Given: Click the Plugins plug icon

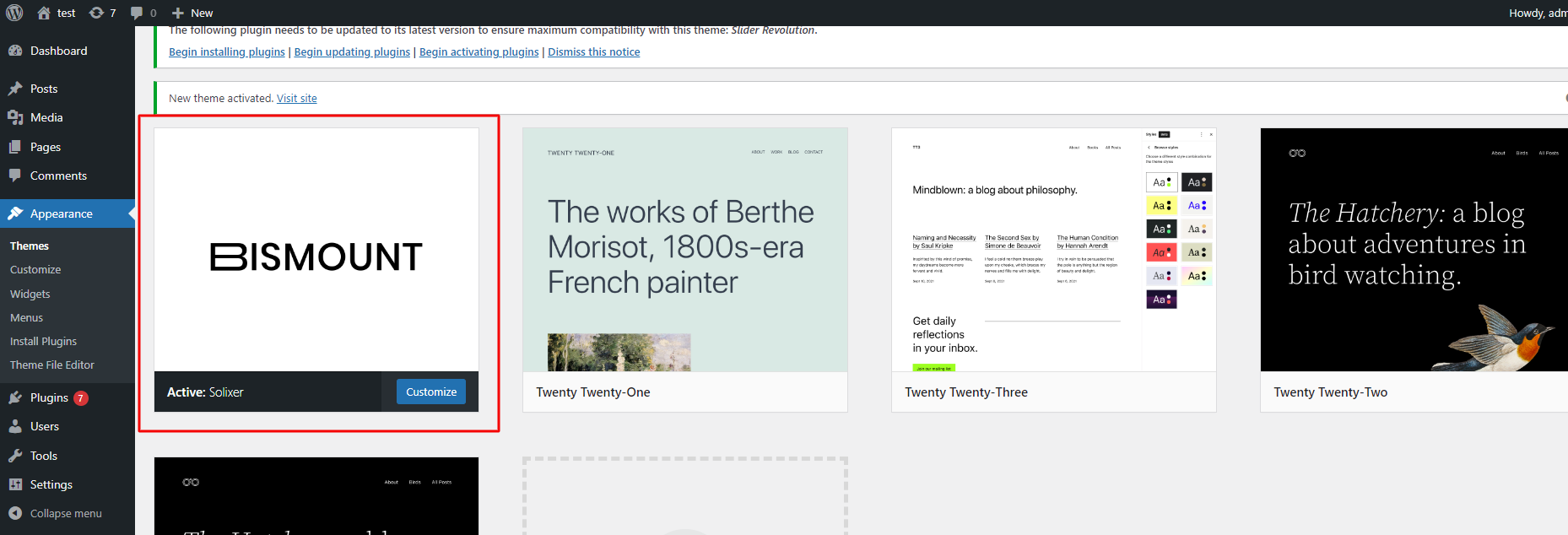Looking at the screenshot, I should (x=15, y=397).
